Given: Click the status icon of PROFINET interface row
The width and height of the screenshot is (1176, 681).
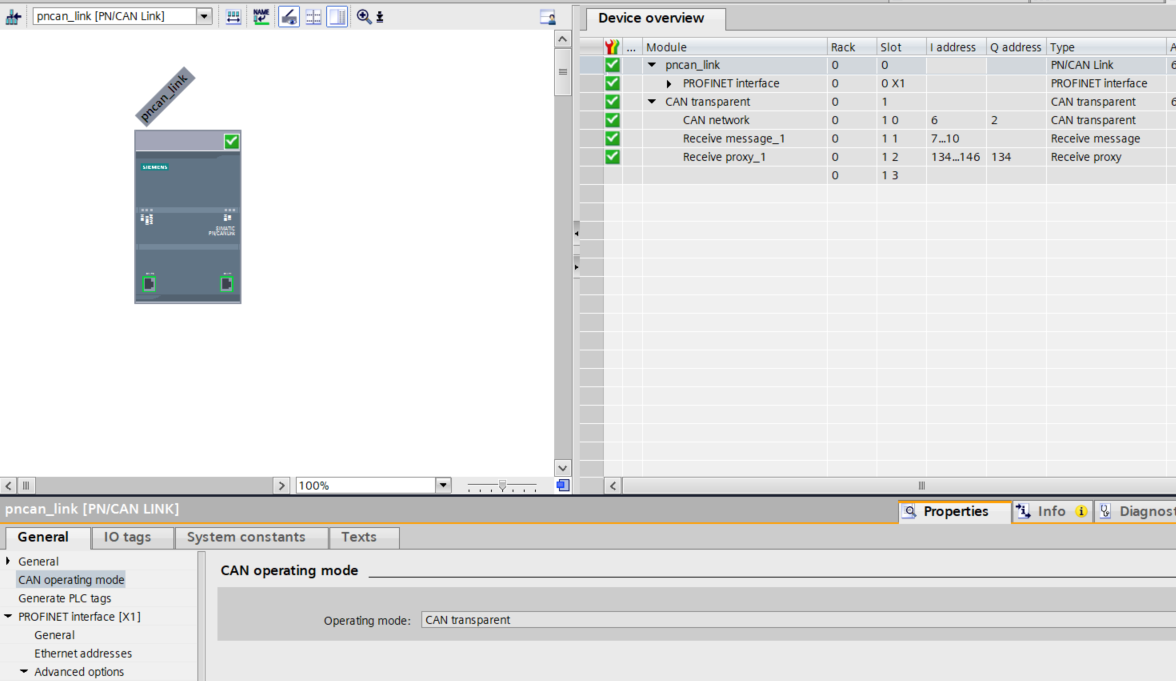Looking at the screenshot, I should pyautogui.click(x=613, y=83).
